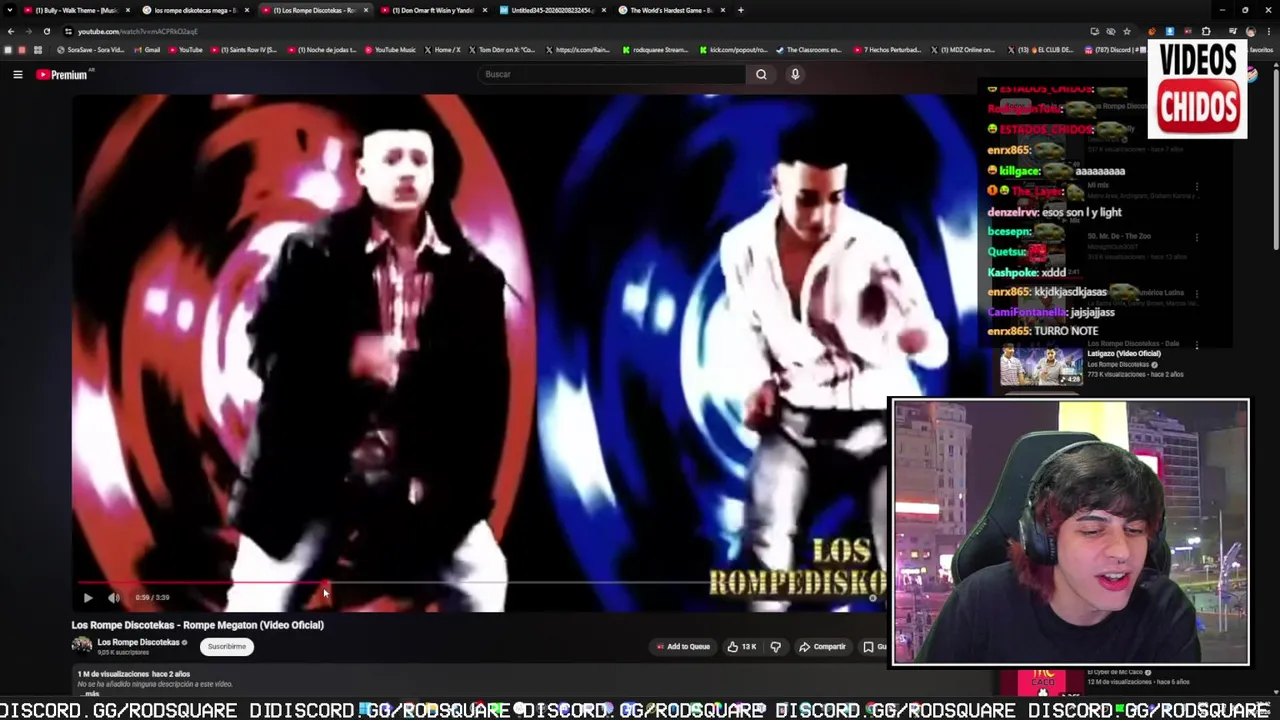Switch to The World's Hardest Game tab
The width and height of the screenshot is (1280, 720).
coord(671,10)
